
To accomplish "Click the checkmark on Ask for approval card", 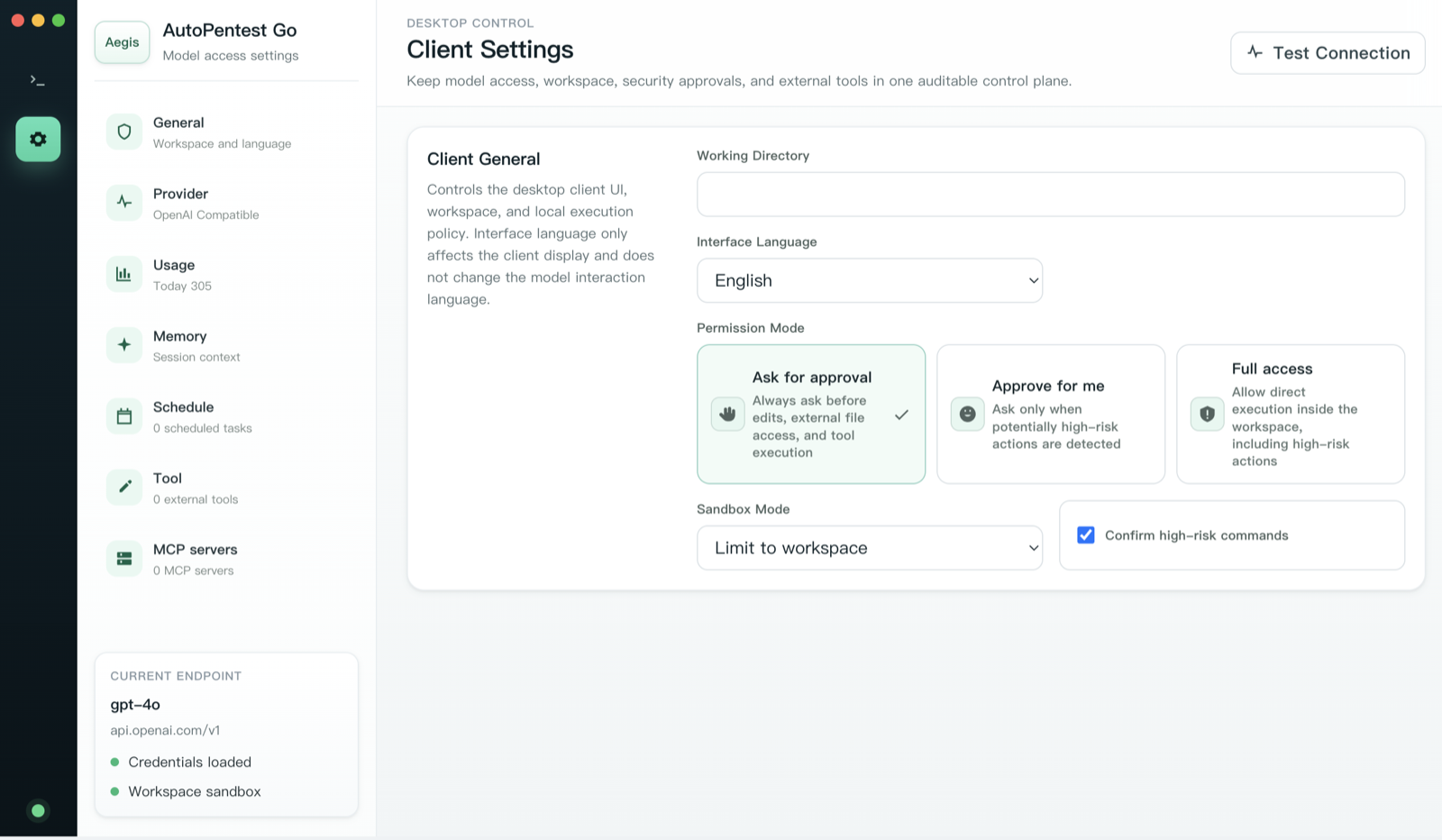I will (901, 415).
